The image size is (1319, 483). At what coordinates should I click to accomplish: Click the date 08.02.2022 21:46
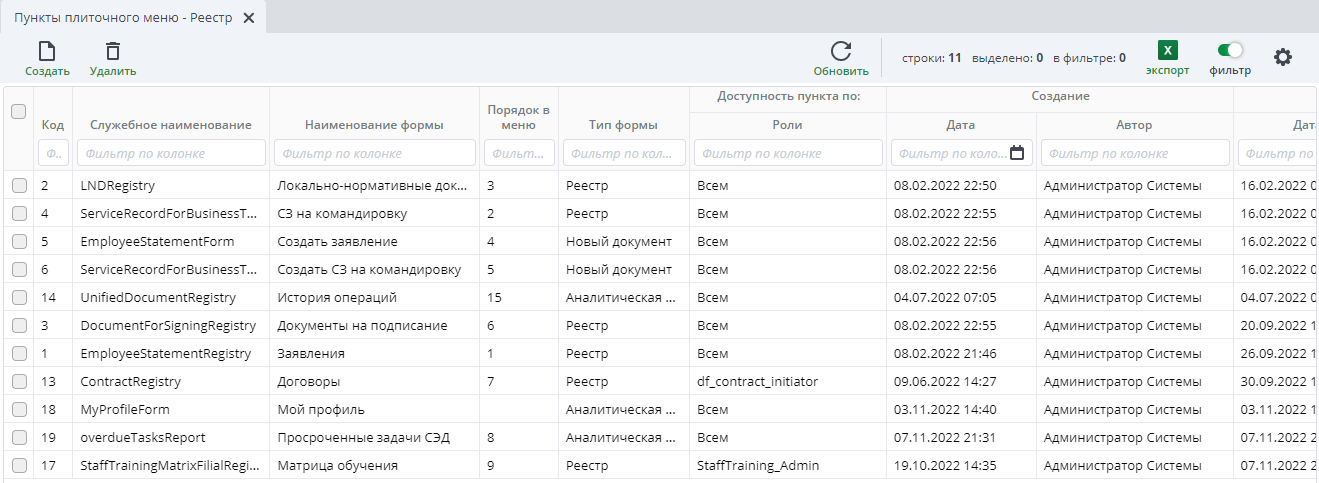pyautogui.click(x=945, y=353)
